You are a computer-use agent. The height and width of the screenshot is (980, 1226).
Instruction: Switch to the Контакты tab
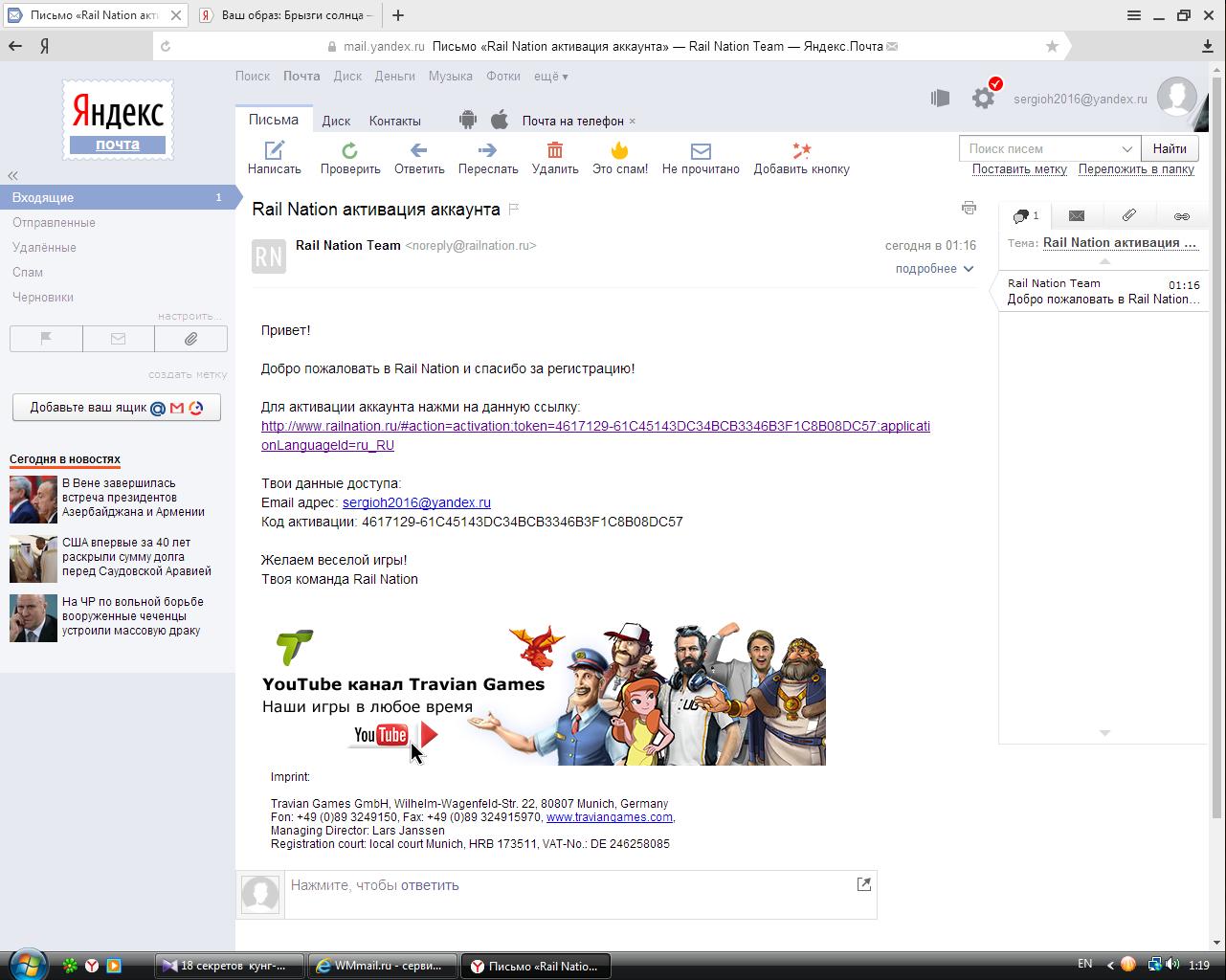click(395, 121)
